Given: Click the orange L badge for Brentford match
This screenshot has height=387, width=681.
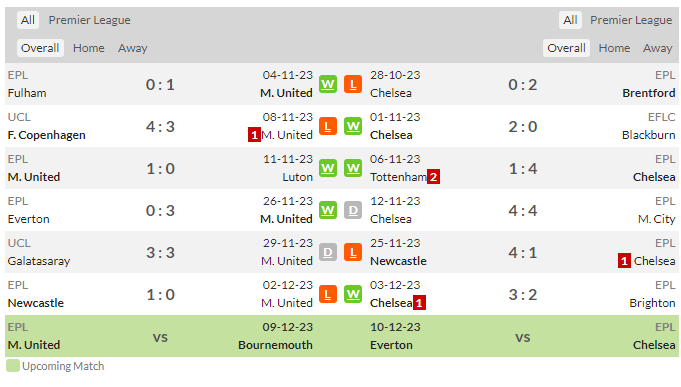Looking at the screenshot, I should [353, 84].
